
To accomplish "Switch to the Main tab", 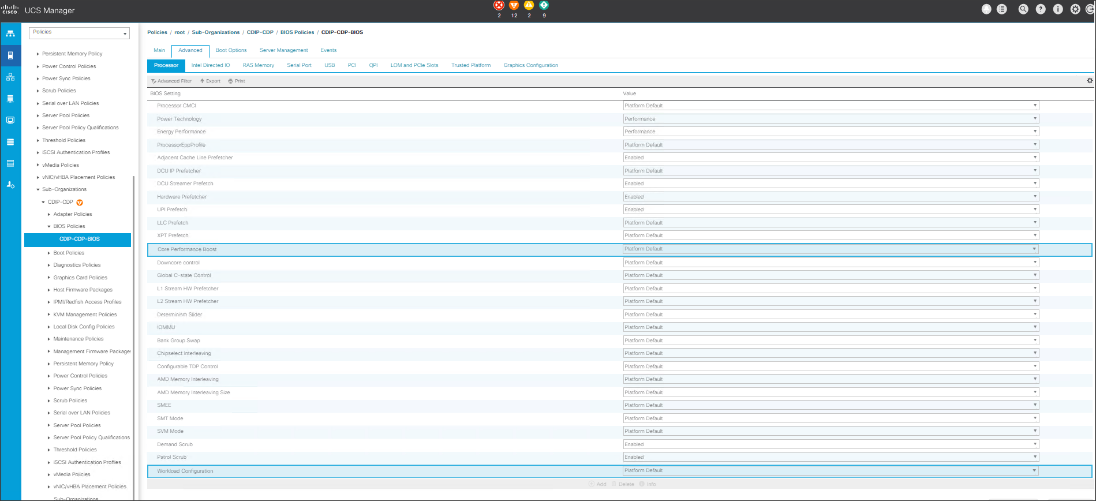I will coord(159,50).
